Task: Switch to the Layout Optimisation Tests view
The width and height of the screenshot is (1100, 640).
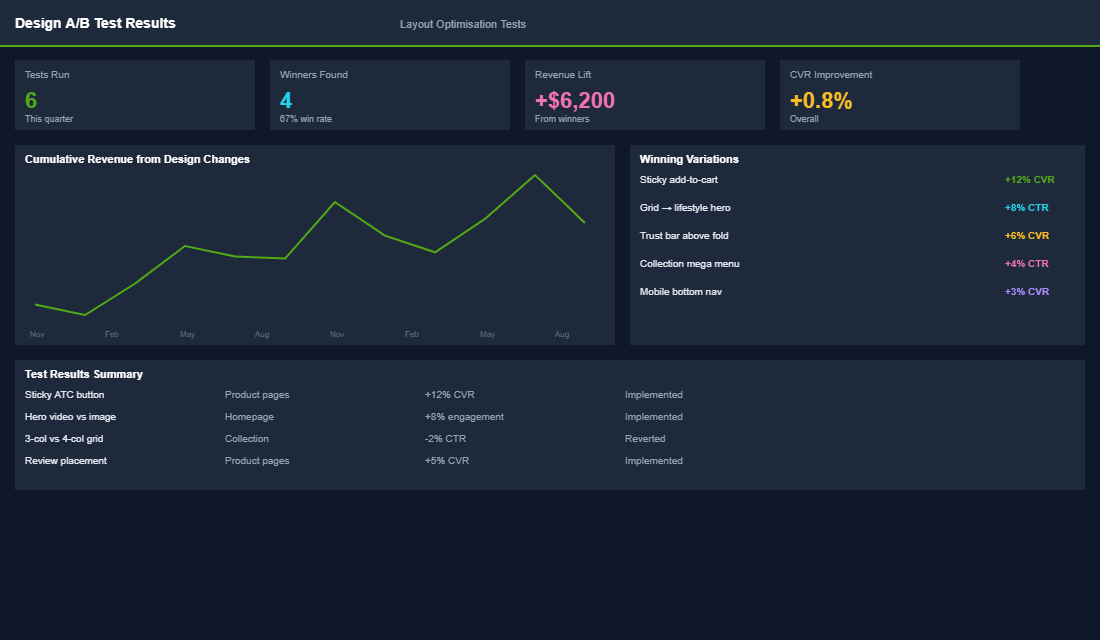Action: coord(462,24)
